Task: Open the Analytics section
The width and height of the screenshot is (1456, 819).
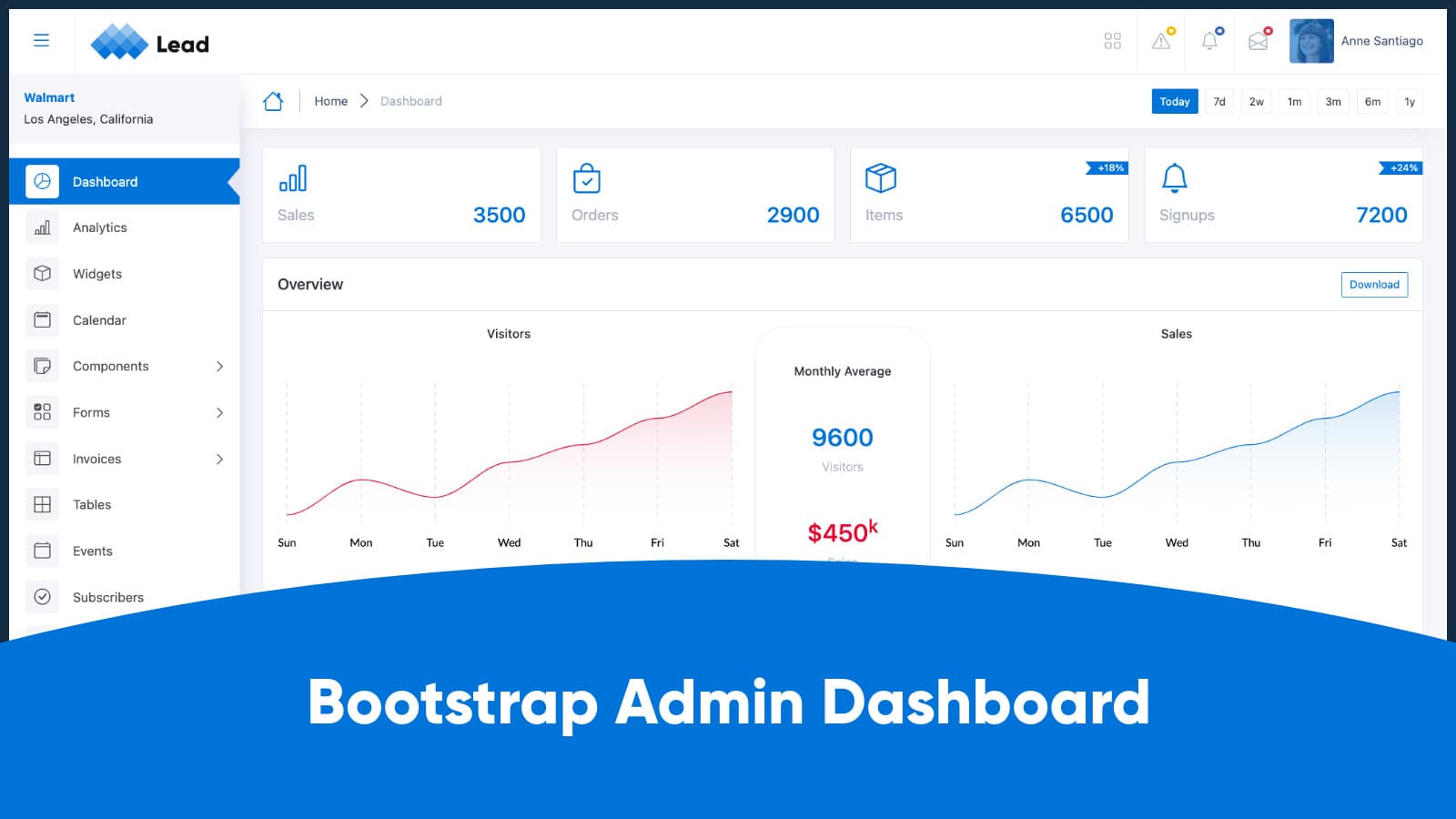Action: point(99,227)
